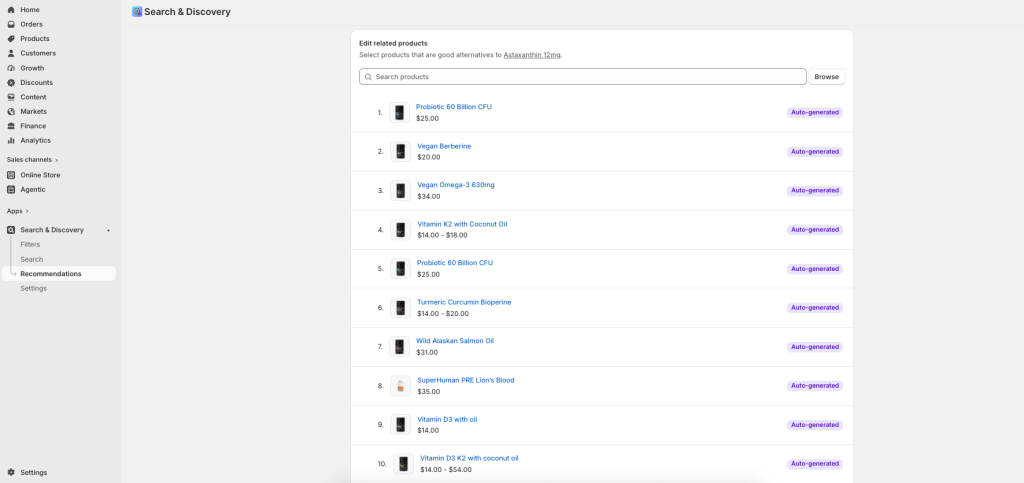Click the Finance bank icon
This screenshot has width=1024, height=483.
(x=11, y=126)
